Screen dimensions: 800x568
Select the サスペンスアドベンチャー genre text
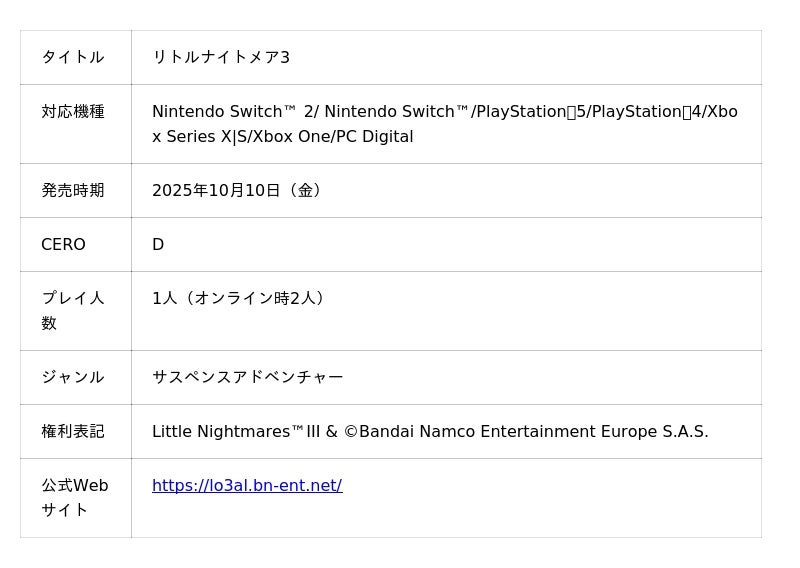247,377
